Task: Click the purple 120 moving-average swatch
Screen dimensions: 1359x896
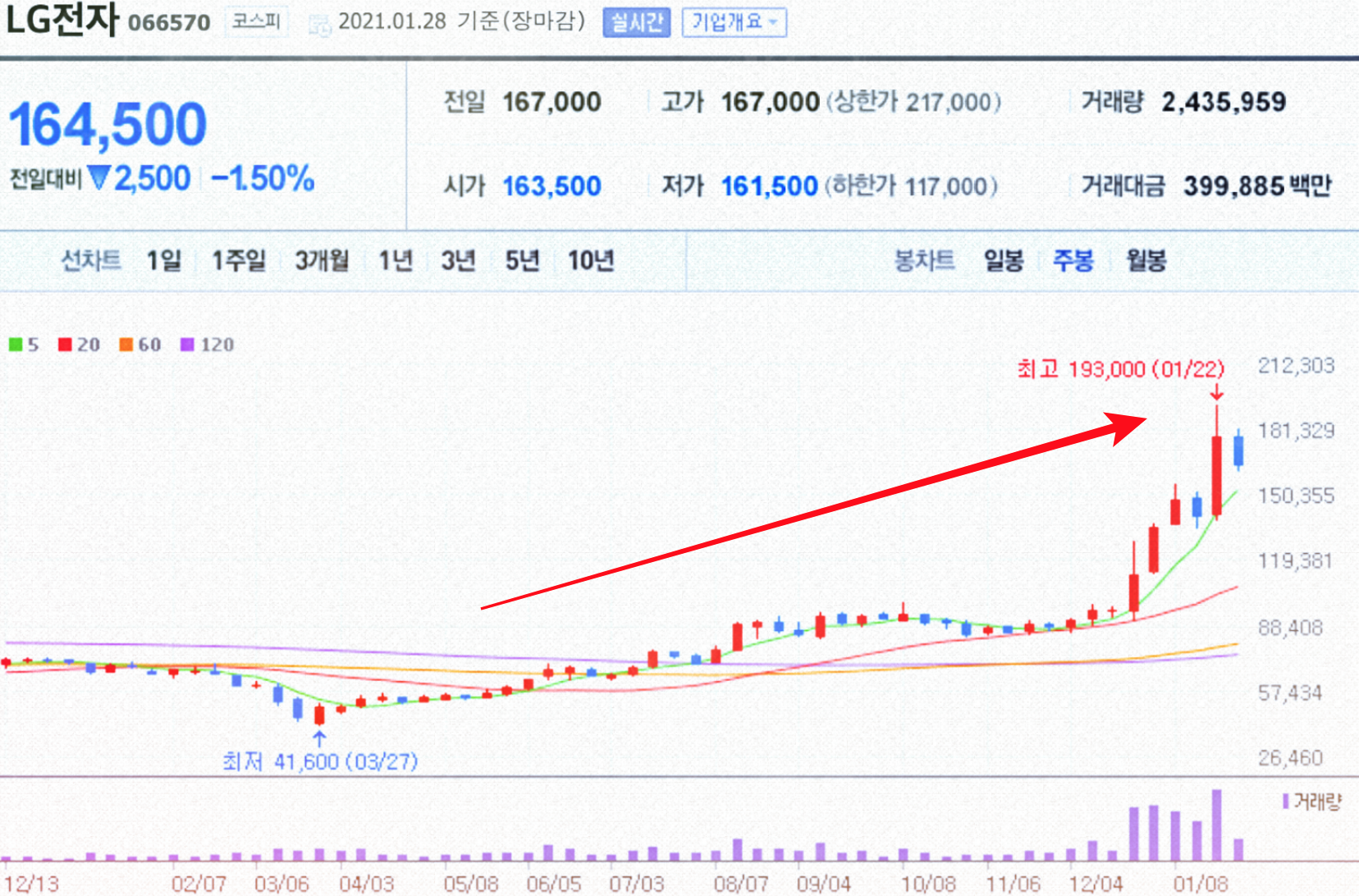Action: [187, 345]
